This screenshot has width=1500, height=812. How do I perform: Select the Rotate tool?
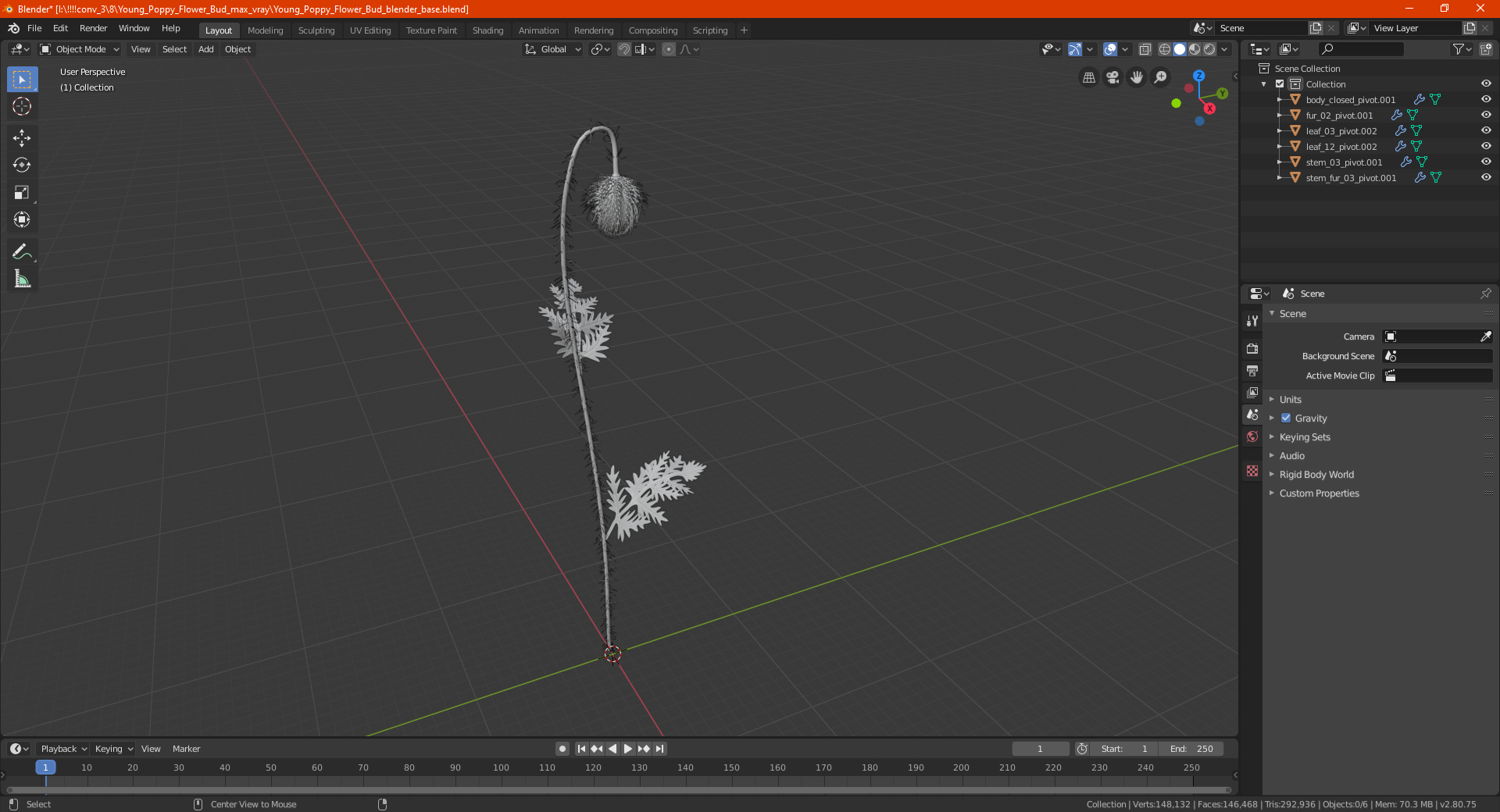[22, 165]
